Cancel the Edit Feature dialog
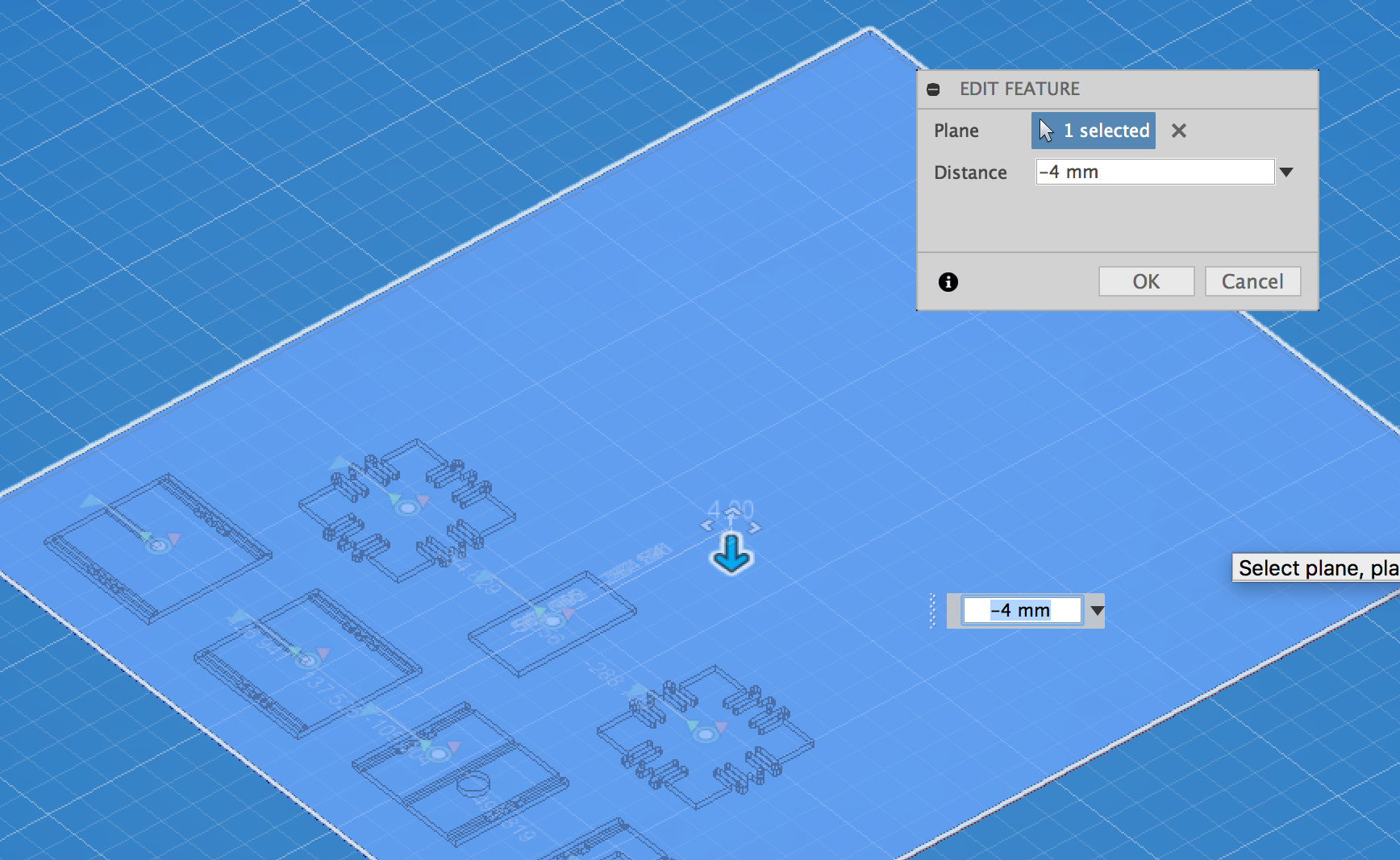This screenshot has width=1400, height=860. 1252,281
